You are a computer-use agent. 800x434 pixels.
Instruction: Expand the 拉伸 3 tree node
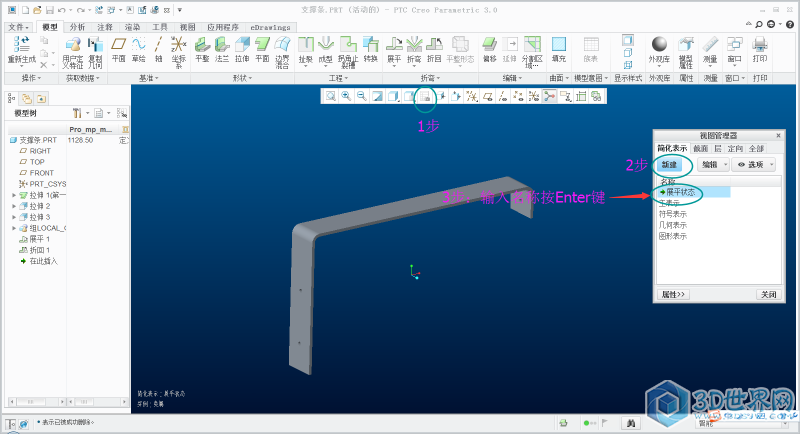(14, 217)
